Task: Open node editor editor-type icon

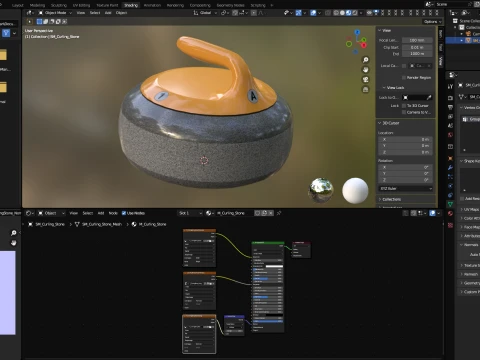Action: [x=30, y=213]
